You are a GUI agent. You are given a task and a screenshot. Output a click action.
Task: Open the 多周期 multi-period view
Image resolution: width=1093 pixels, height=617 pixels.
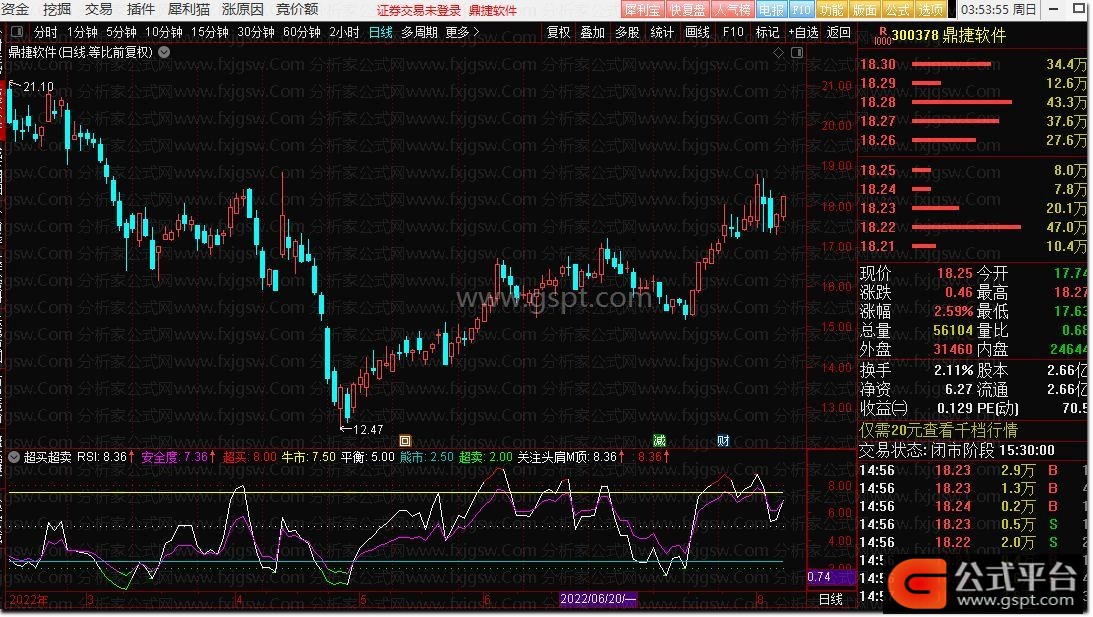click(x=420, y=33)
